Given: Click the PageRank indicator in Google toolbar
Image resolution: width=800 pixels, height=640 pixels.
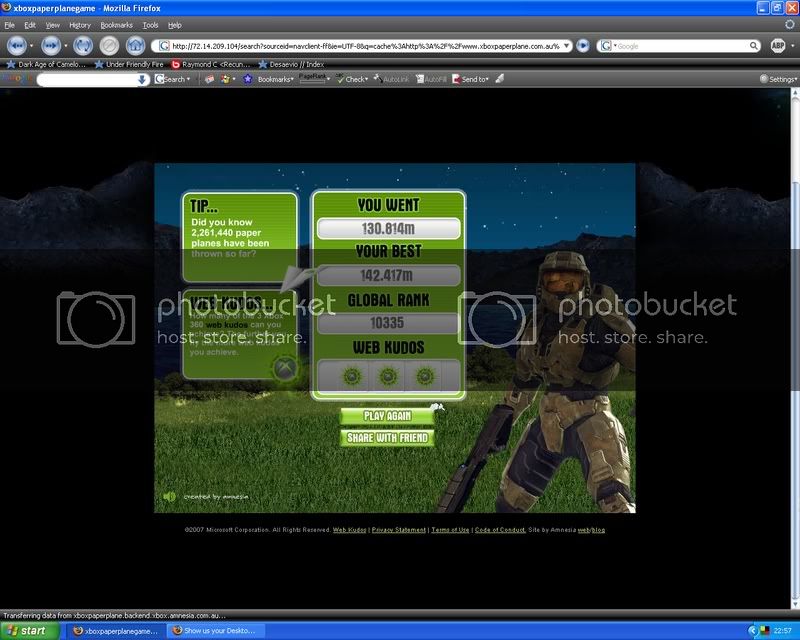Looking at the screenshot, I should (312, 78).
